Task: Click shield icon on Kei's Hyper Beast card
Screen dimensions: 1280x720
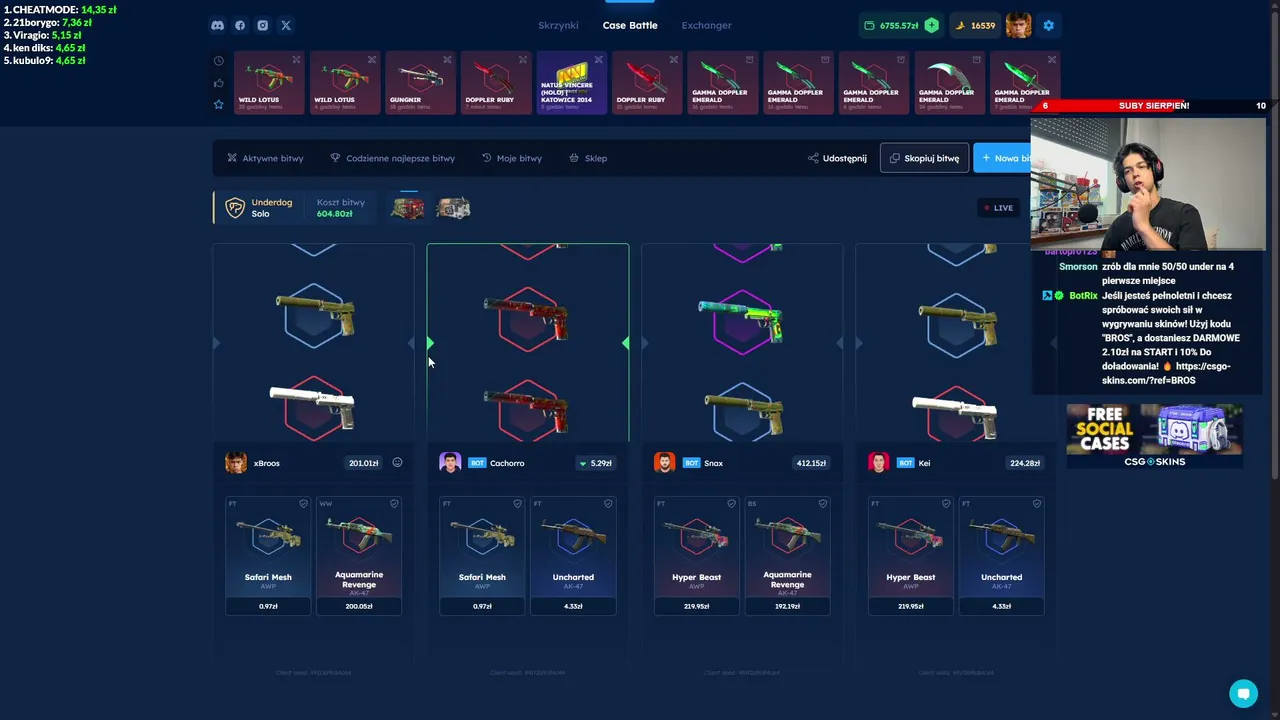Action: [946, 504]
